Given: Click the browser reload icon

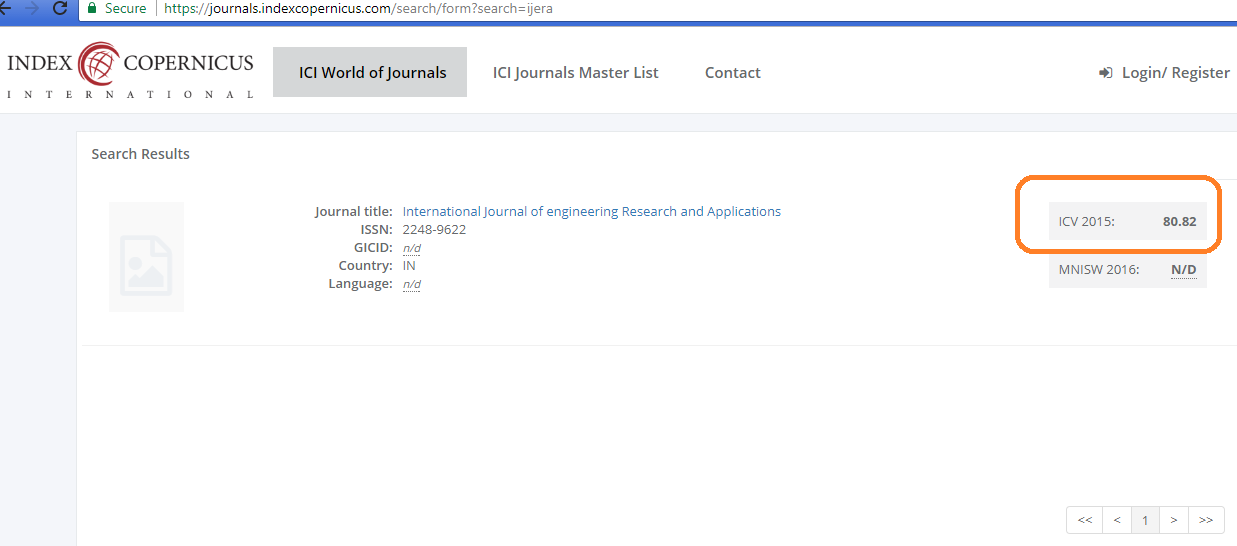Looking at the screenshot, I should (60, 8).
